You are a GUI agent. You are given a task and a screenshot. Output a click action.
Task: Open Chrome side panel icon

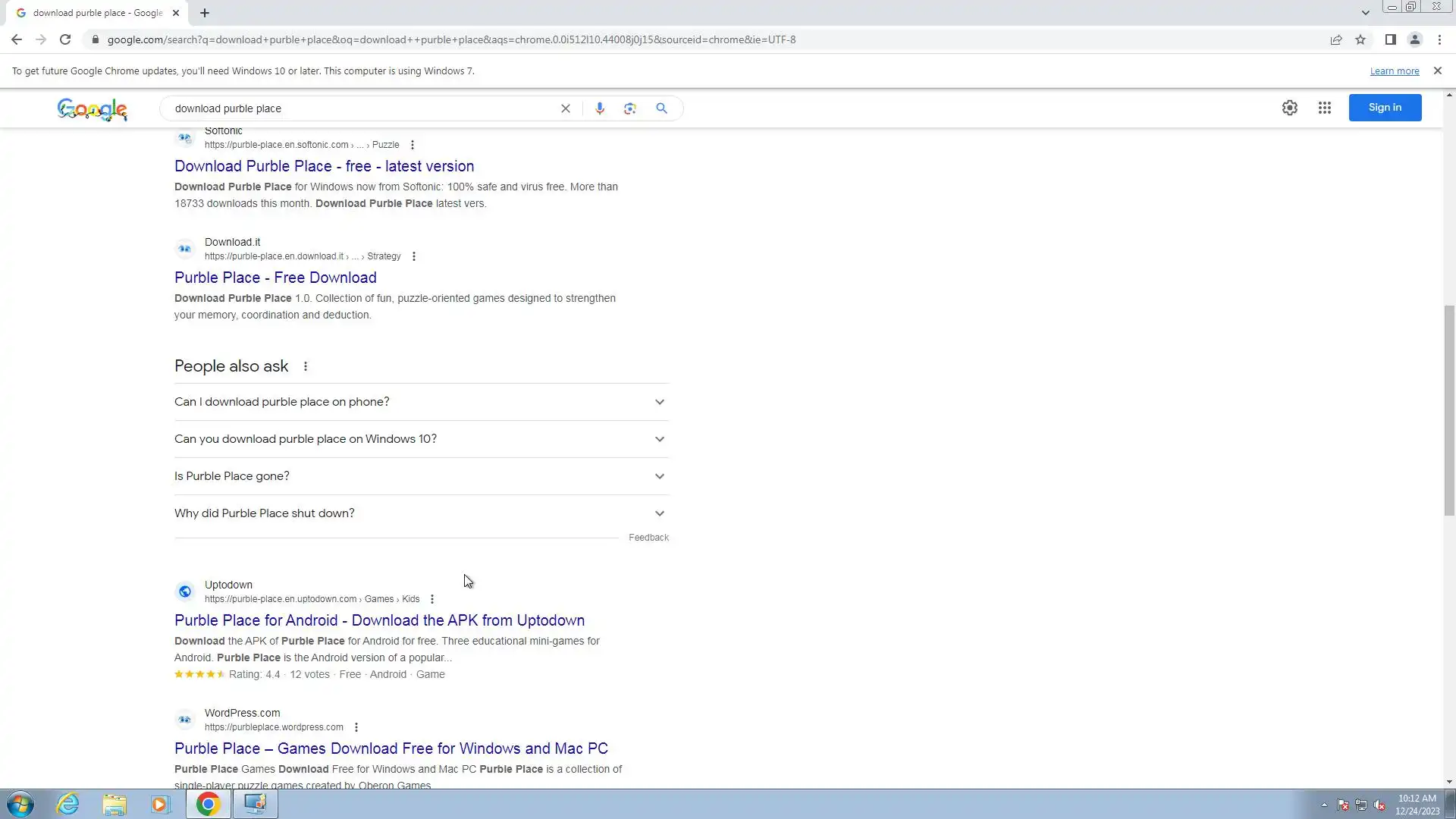tap(1390, 39)
